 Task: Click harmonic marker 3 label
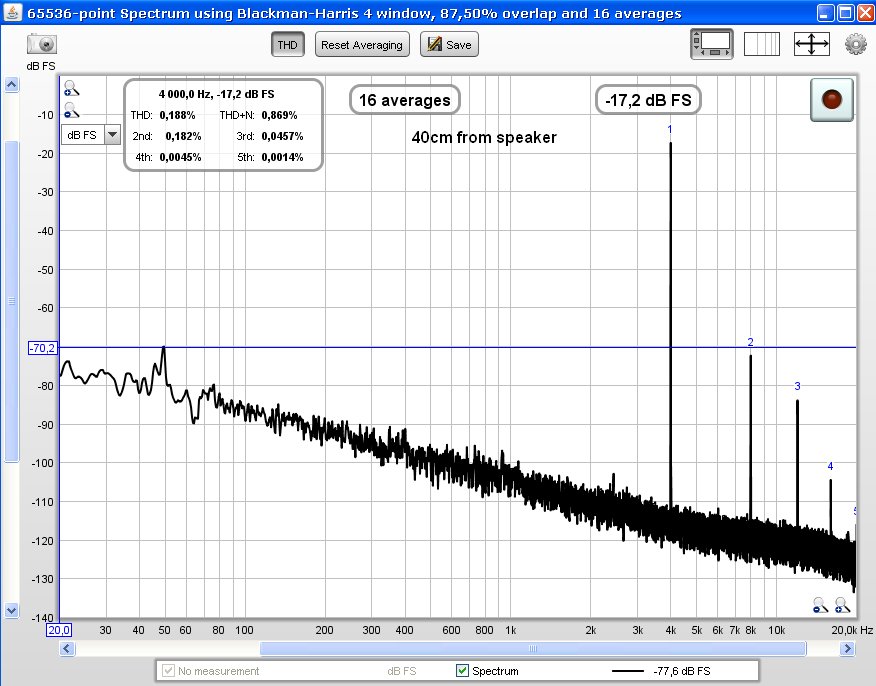point(797,386)
